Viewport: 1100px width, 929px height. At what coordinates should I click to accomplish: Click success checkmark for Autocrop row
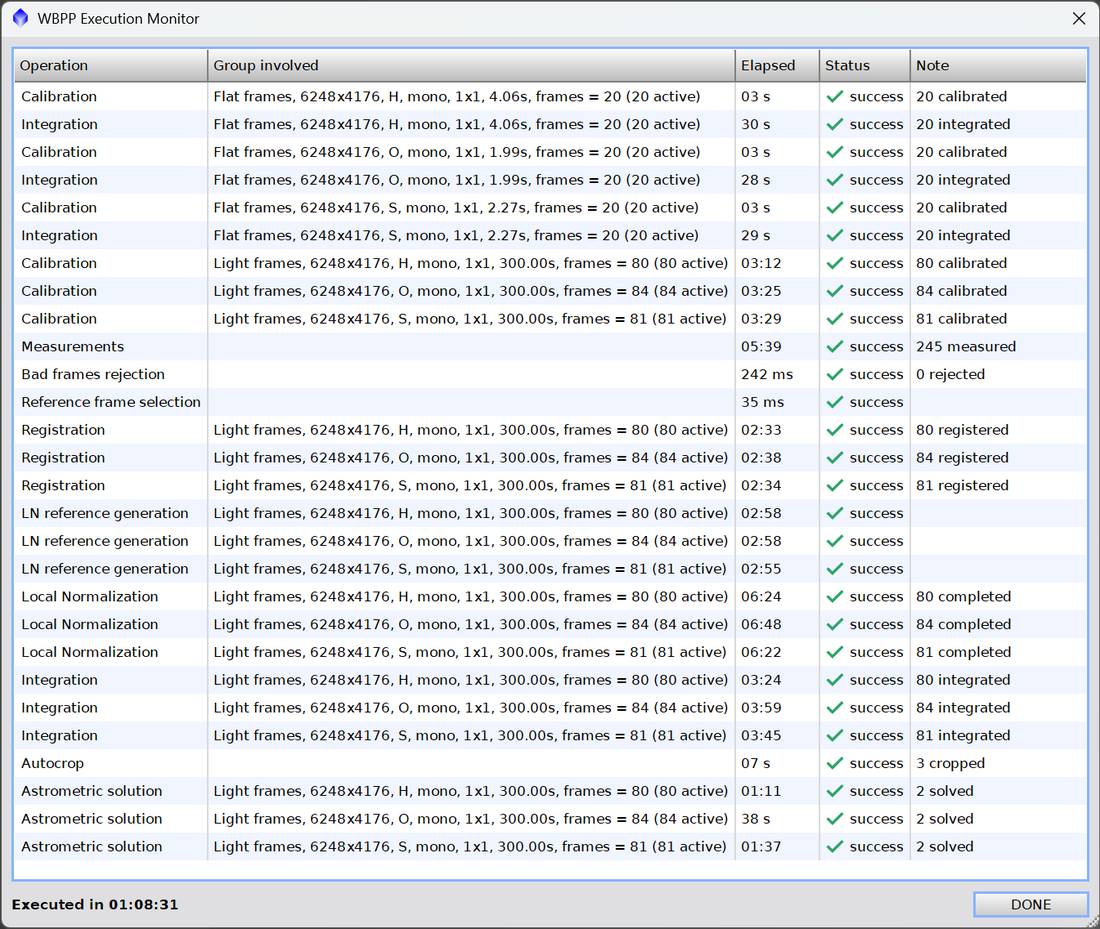tap(834, 763)
